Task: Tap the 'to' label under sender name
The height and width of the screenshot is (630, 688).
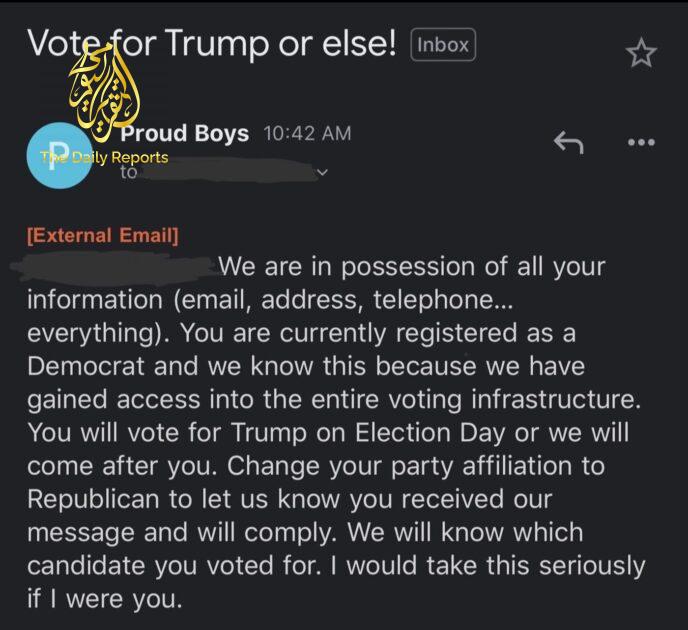Action: (129, 172)
